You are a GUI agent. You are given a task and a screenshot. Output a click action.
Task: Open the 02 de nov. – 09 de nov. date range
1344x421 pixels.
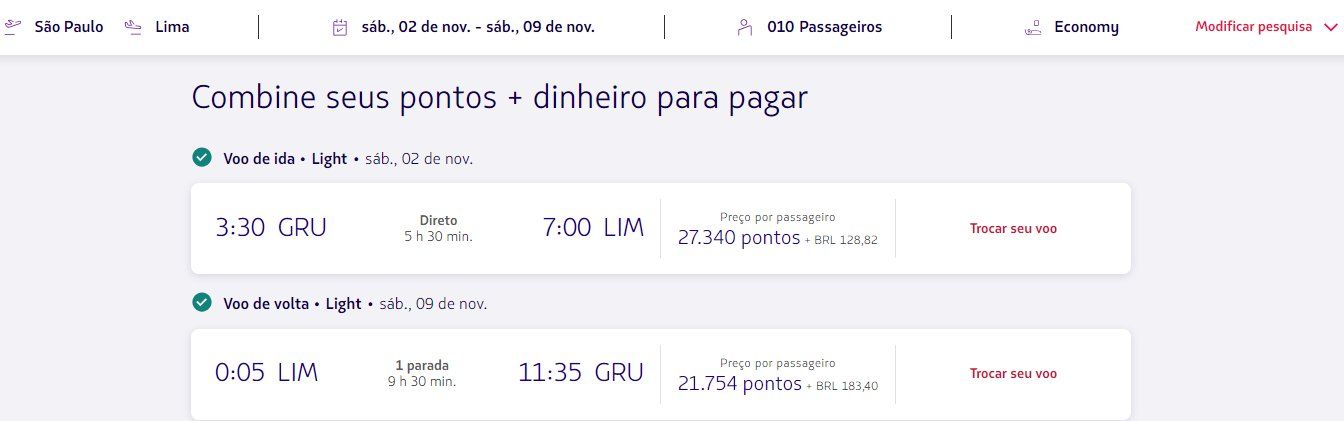point(478,27)
